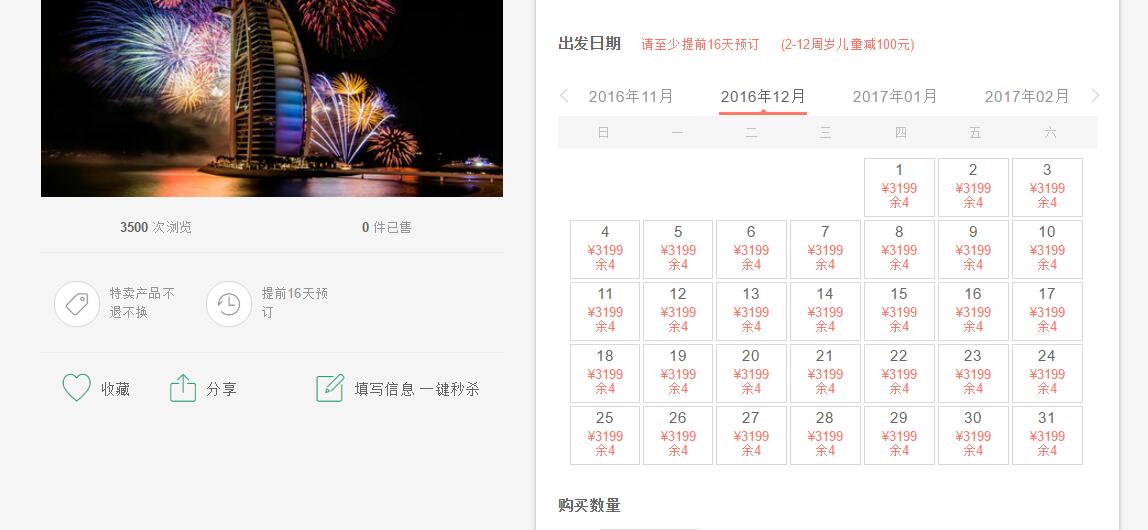Select December 25 on the calendar
Image resolution: width=1148 pixels, height=530 pixels.
(x=605, y=435)
